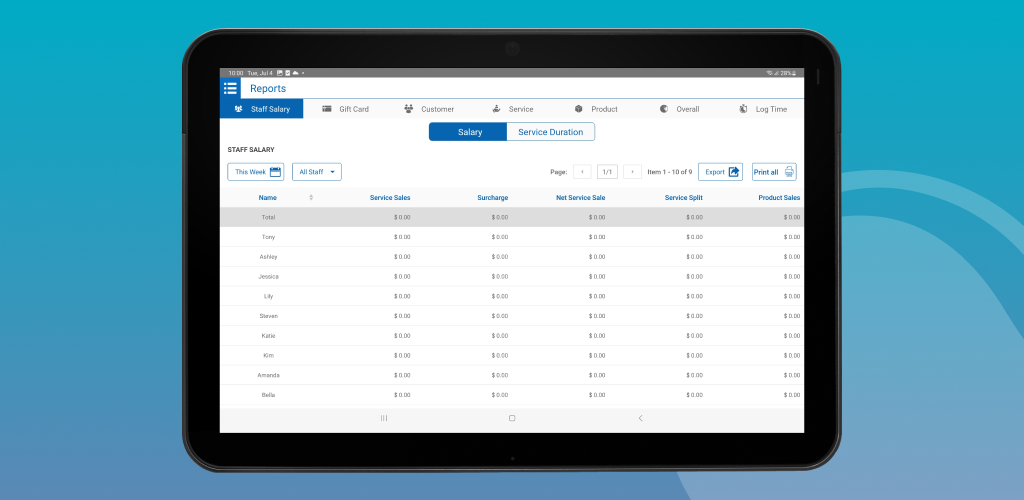Go to the next page arrow
Screen dimensions: 1024x500
point(632,172)
